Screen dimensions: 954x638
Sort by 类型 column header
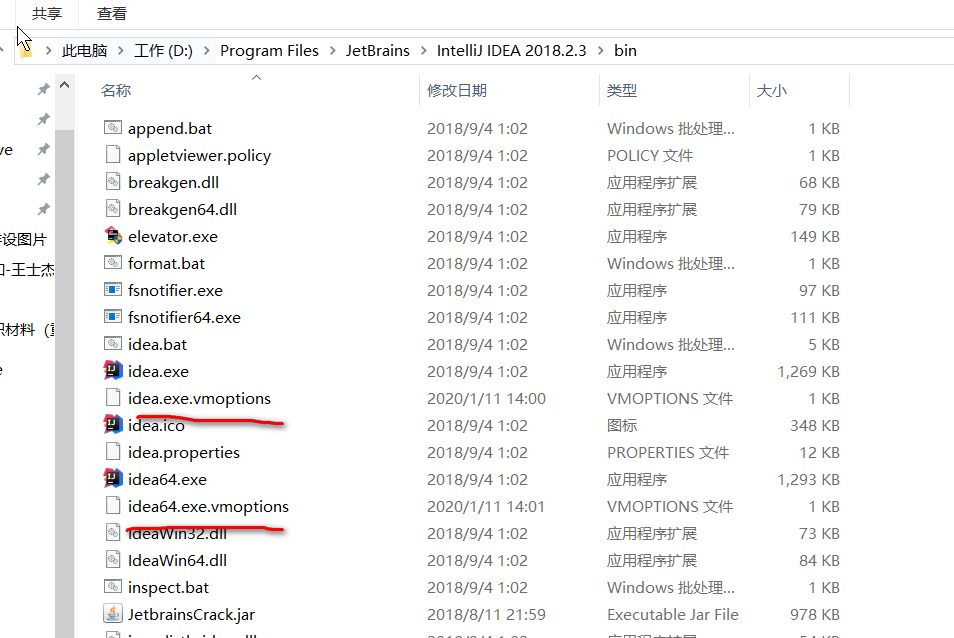(x=622, y=91)
